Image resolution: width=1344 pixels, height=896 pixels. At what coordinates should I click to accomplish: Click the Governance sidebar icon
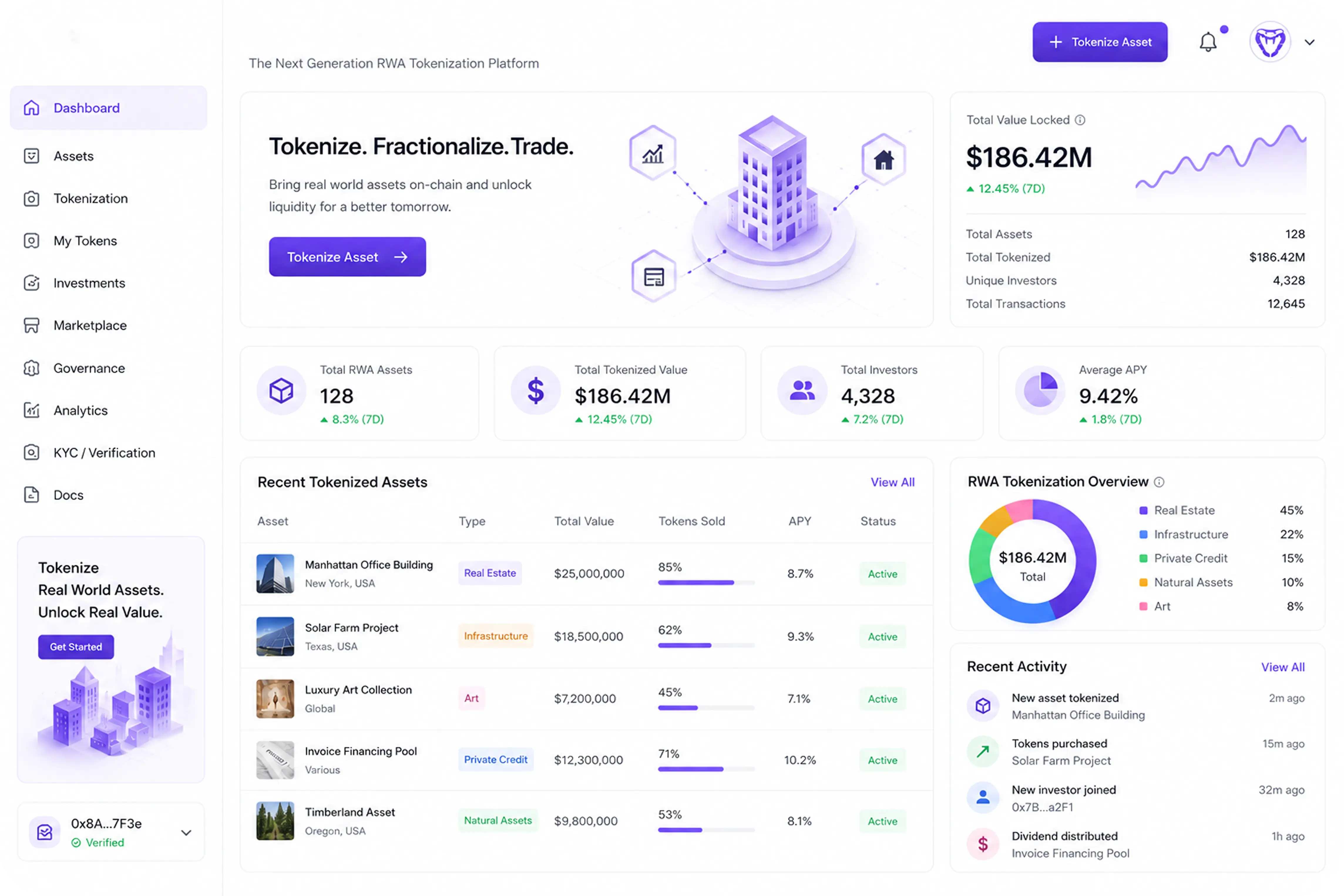(x=31, y=368)
